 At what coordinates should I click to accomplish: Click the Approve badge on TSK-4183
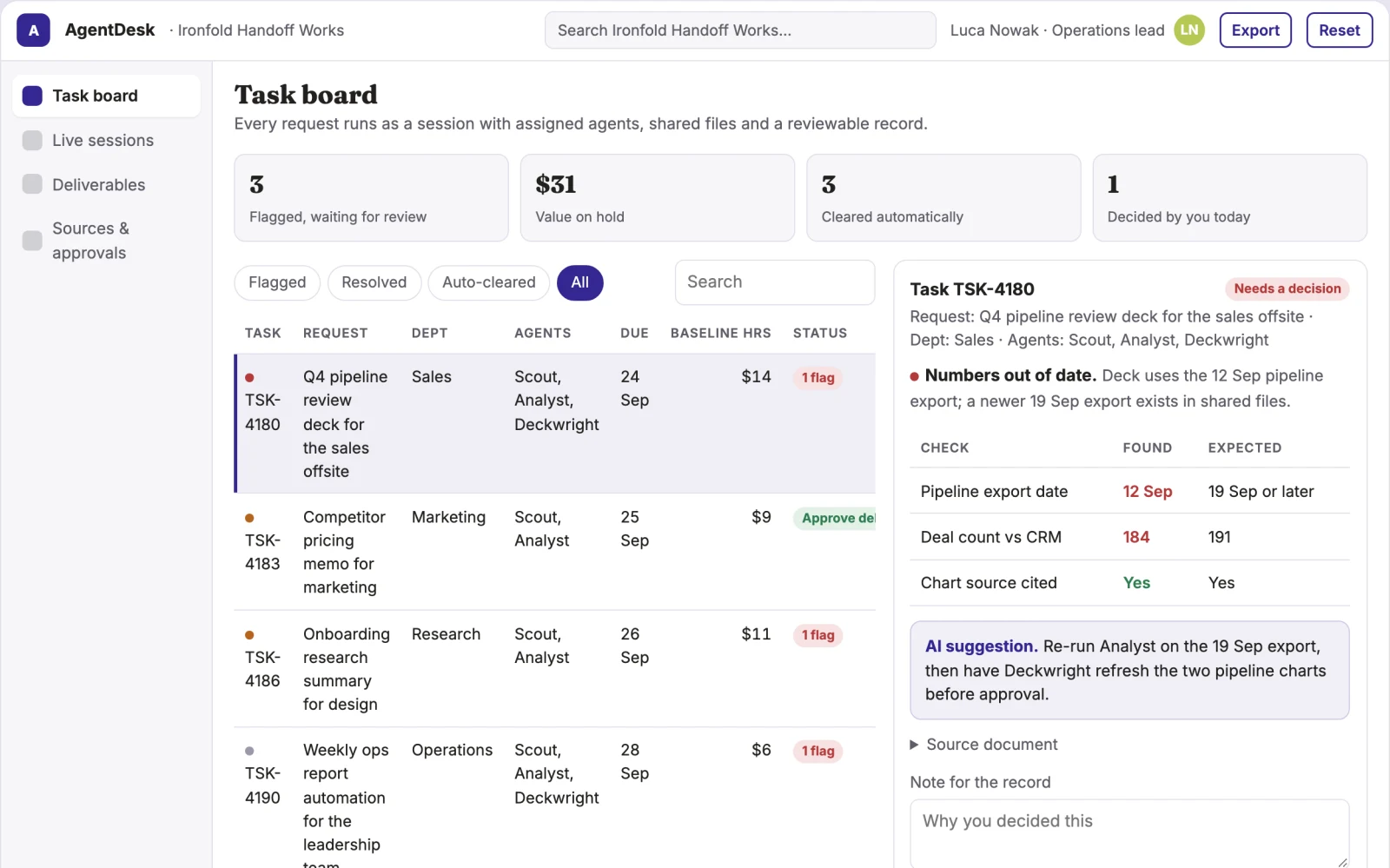(x=834, y=518)
